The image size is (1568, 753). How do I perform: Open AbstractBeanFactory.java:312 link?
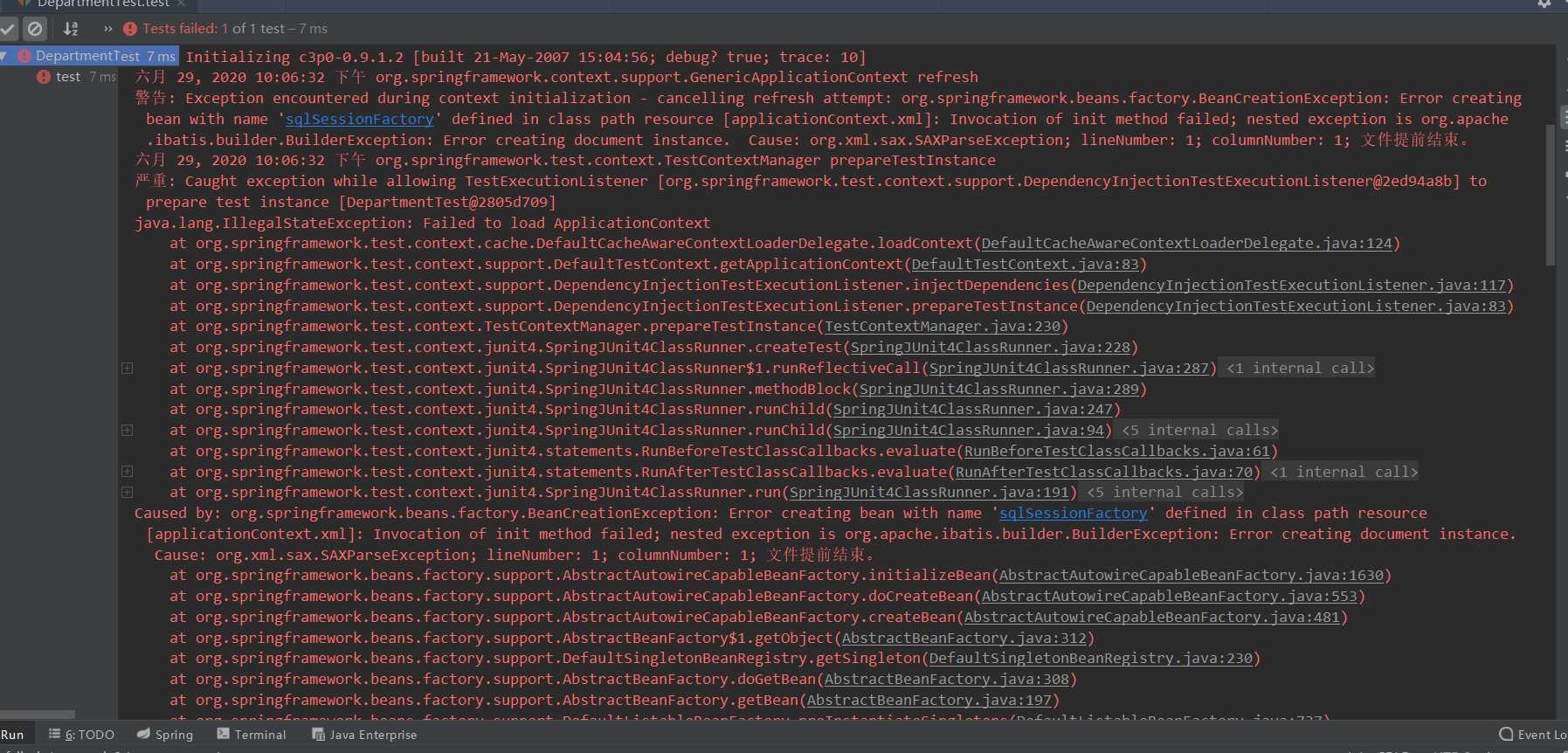pos(964,638)
